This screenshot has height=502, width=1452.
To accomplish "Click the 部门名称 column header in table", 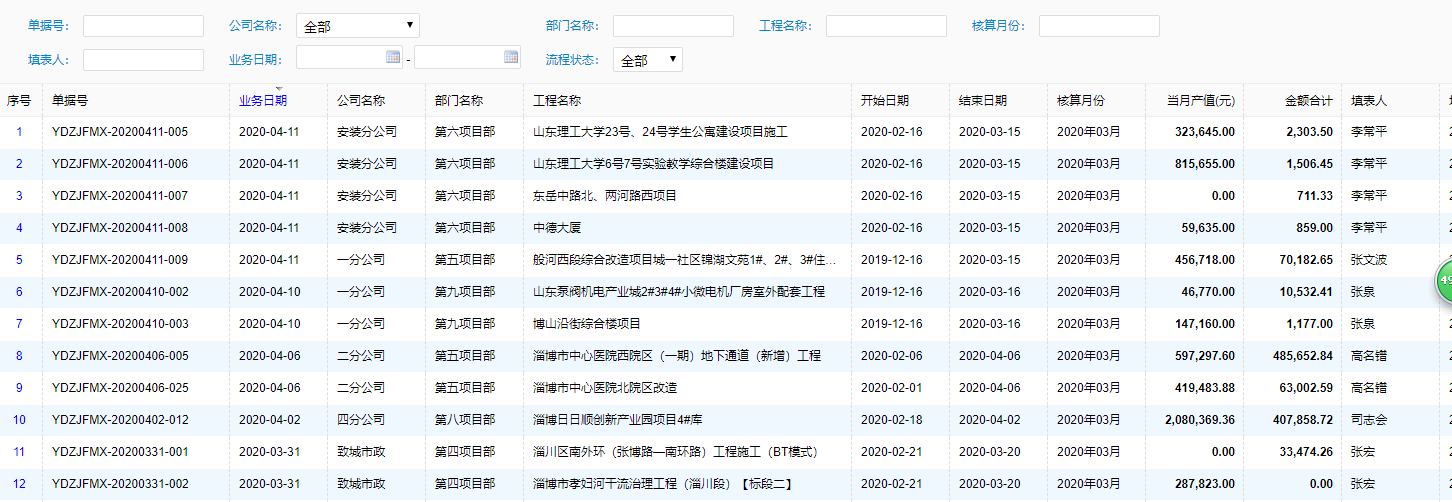I will click(x=459, y=101).
